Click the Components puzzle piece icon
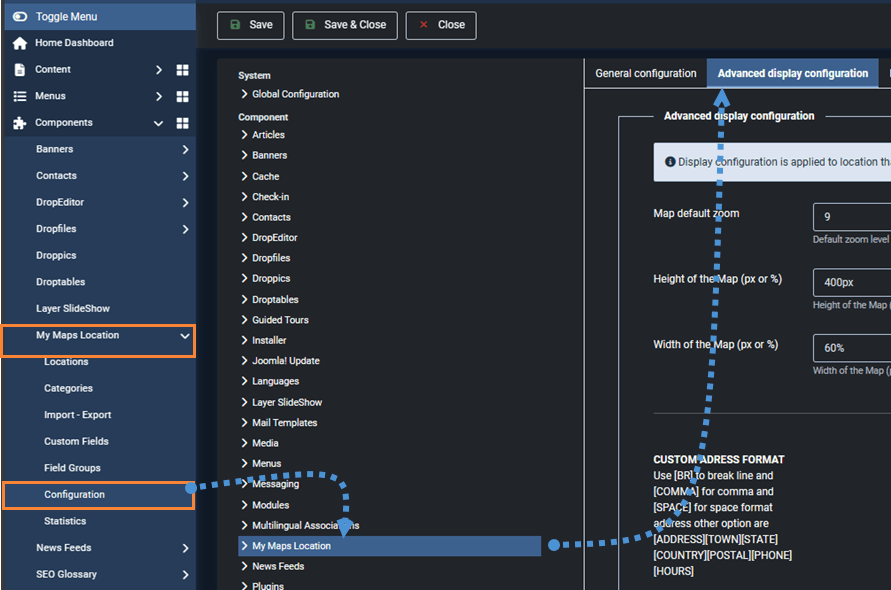 [x=20, y=123]
